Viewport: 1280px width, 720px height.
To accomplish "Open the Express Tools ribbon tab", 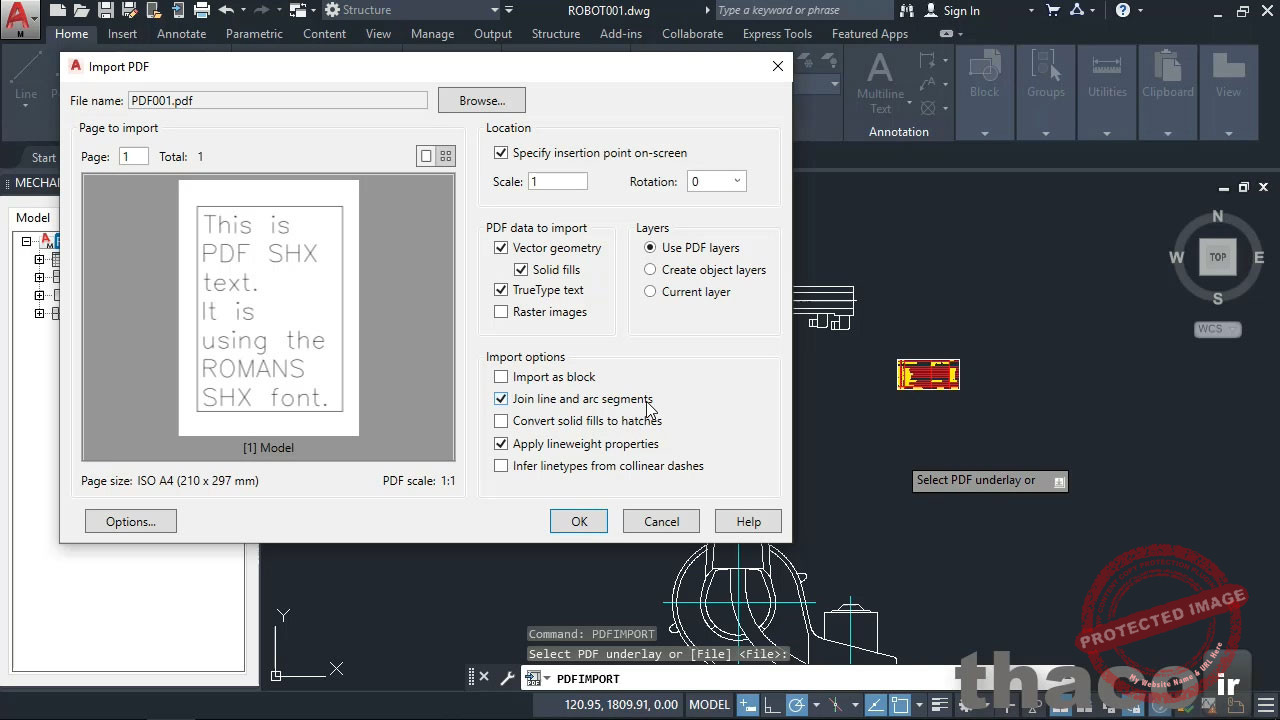I will tap(777, 34).
